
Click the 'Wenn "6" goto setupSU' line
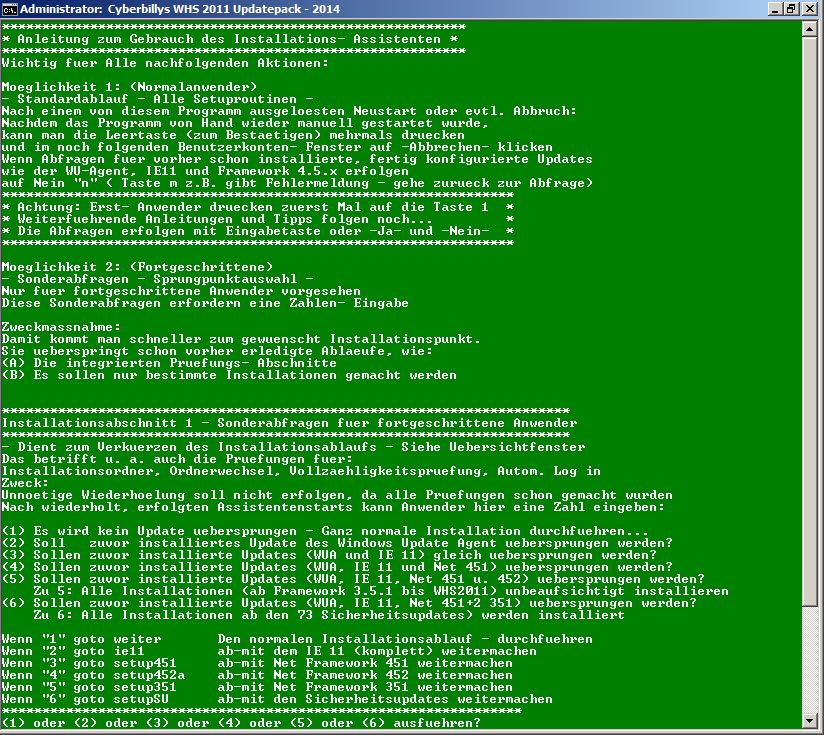coord(277,699)
